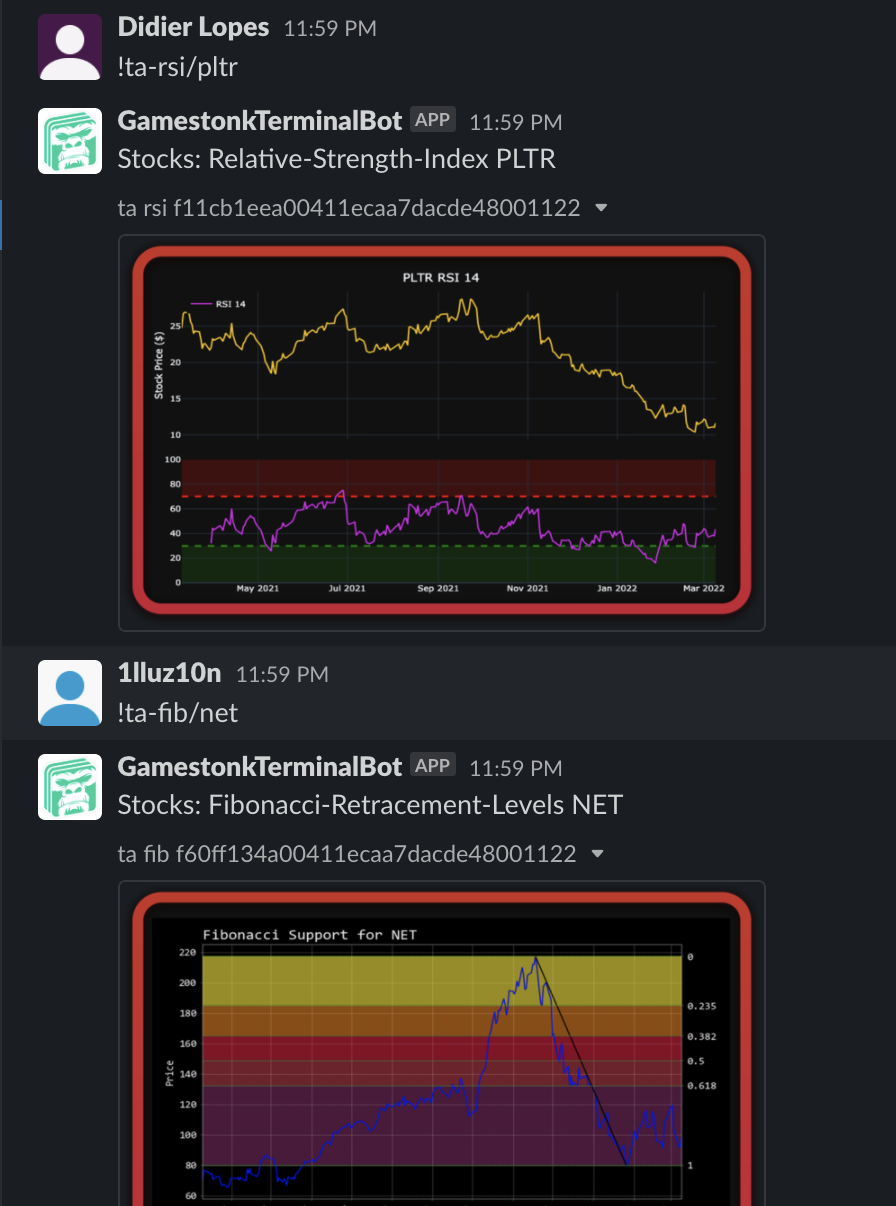Click the 1lluz10n username
This screenshot has height=1206, width=896.
point(169,673)
